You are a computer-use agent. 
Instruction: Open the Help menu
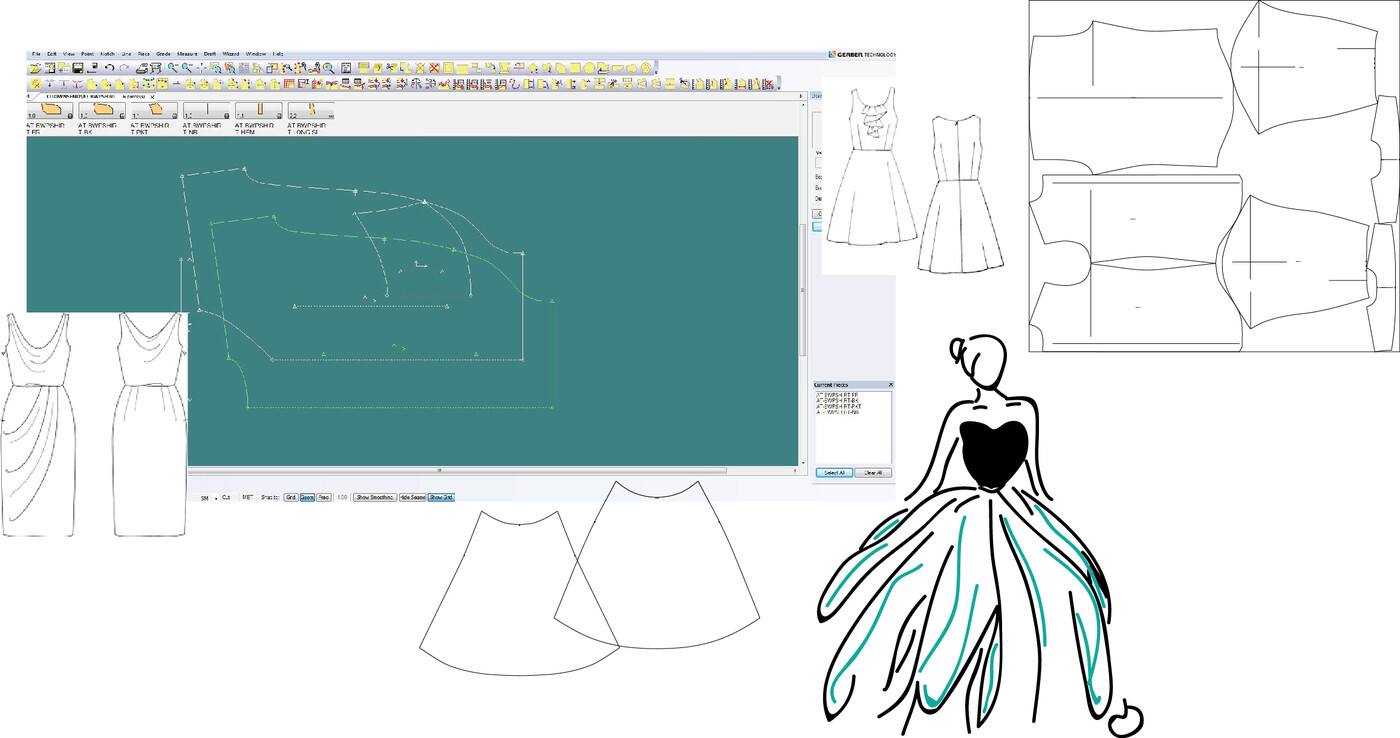[x=278, y=54]
